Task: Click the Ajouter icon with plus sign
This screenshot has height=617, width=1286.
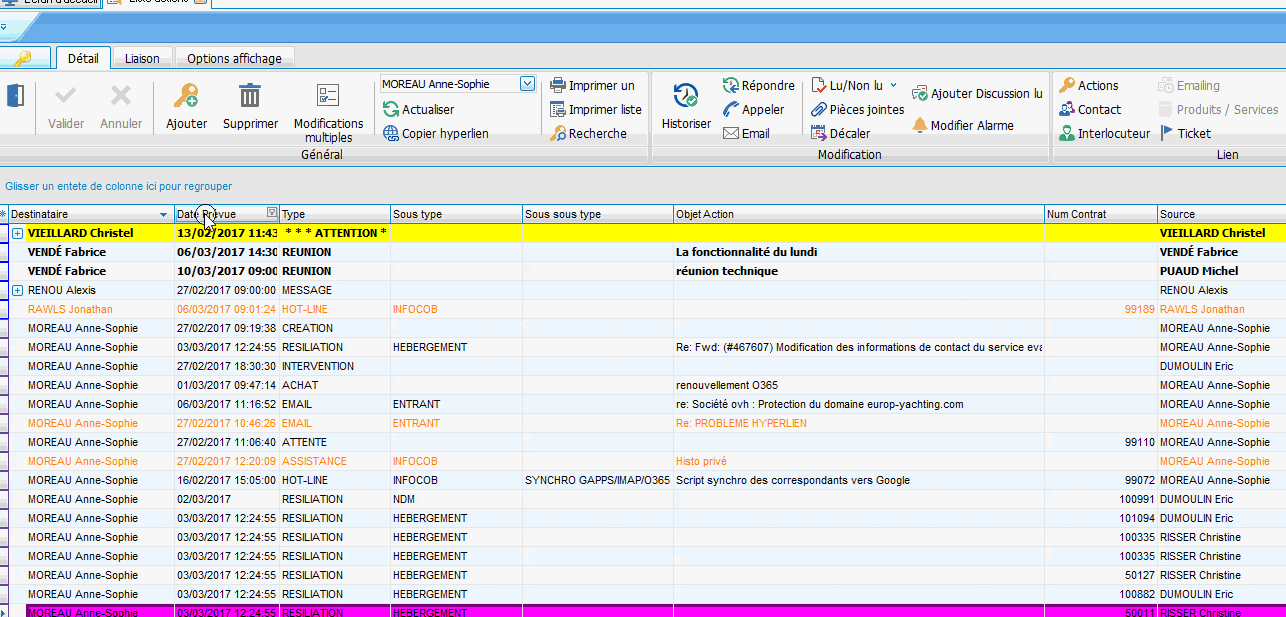Action: (186, 96)
